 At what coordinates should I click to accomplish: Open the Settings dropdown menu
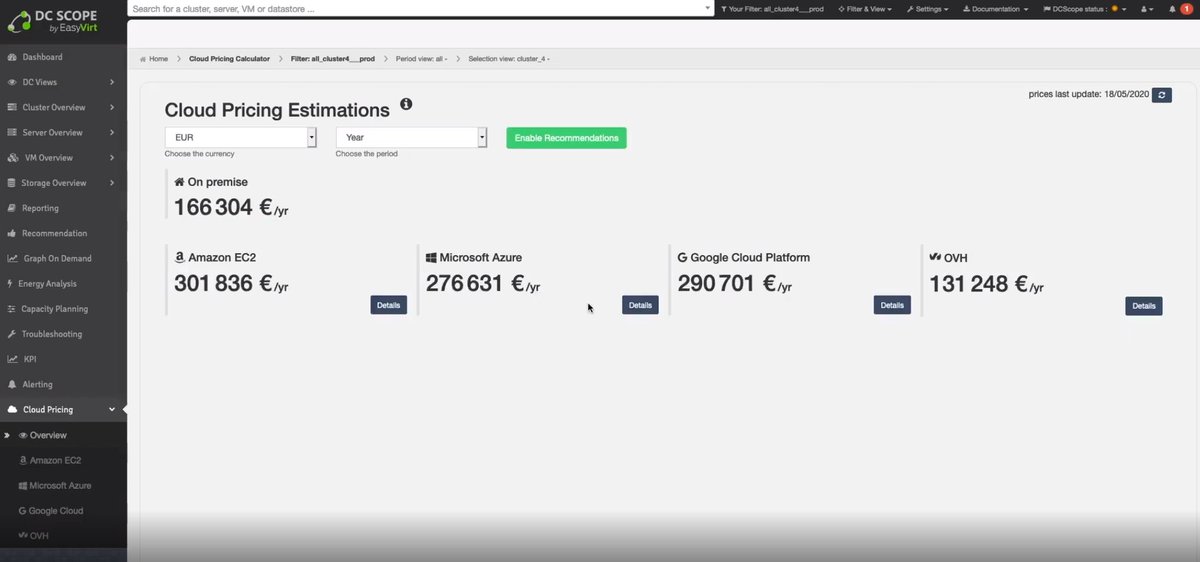point(927,9)
